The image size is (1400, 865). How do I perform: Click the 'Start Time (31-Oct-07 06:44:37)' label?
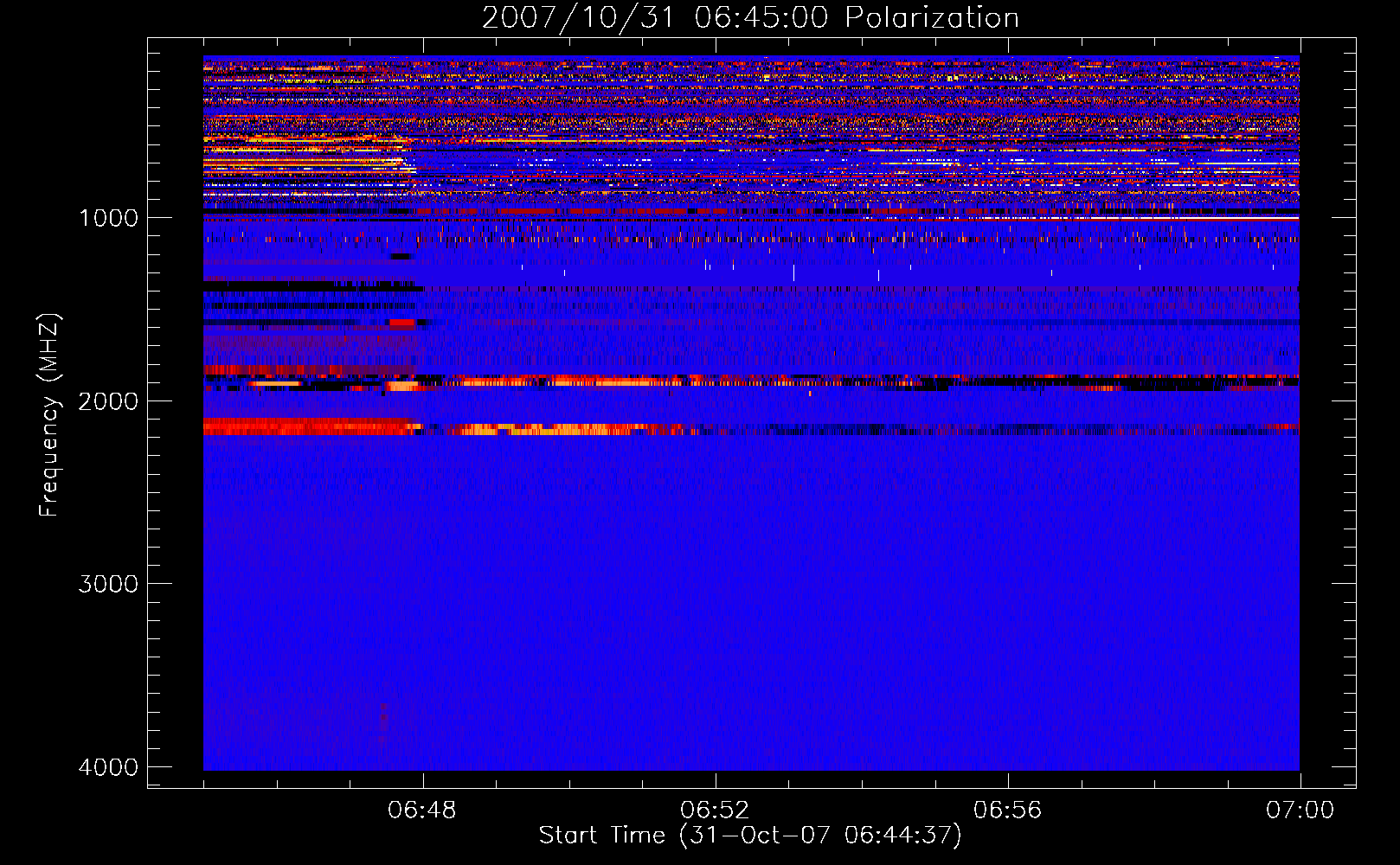click(750, 836)
